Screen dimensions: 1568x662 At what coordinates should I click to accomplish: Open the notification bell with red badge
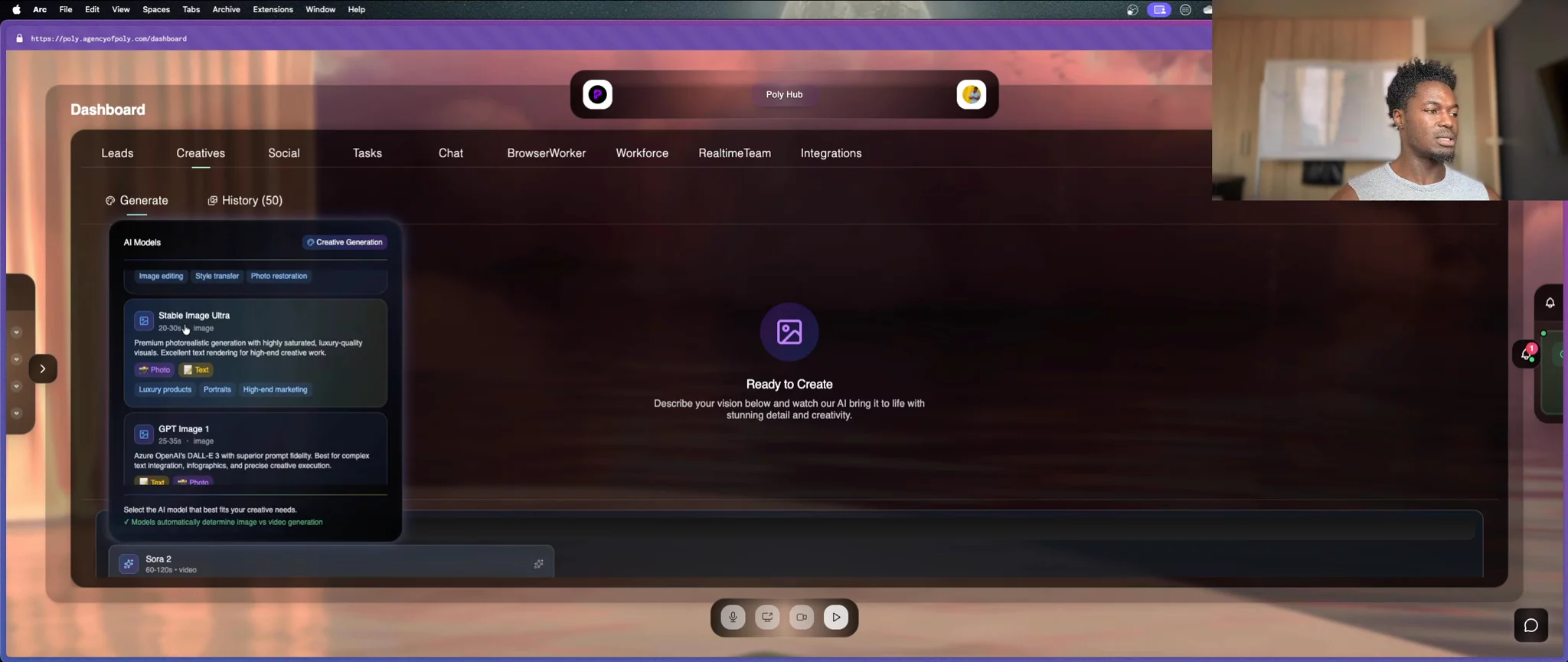1526,354
